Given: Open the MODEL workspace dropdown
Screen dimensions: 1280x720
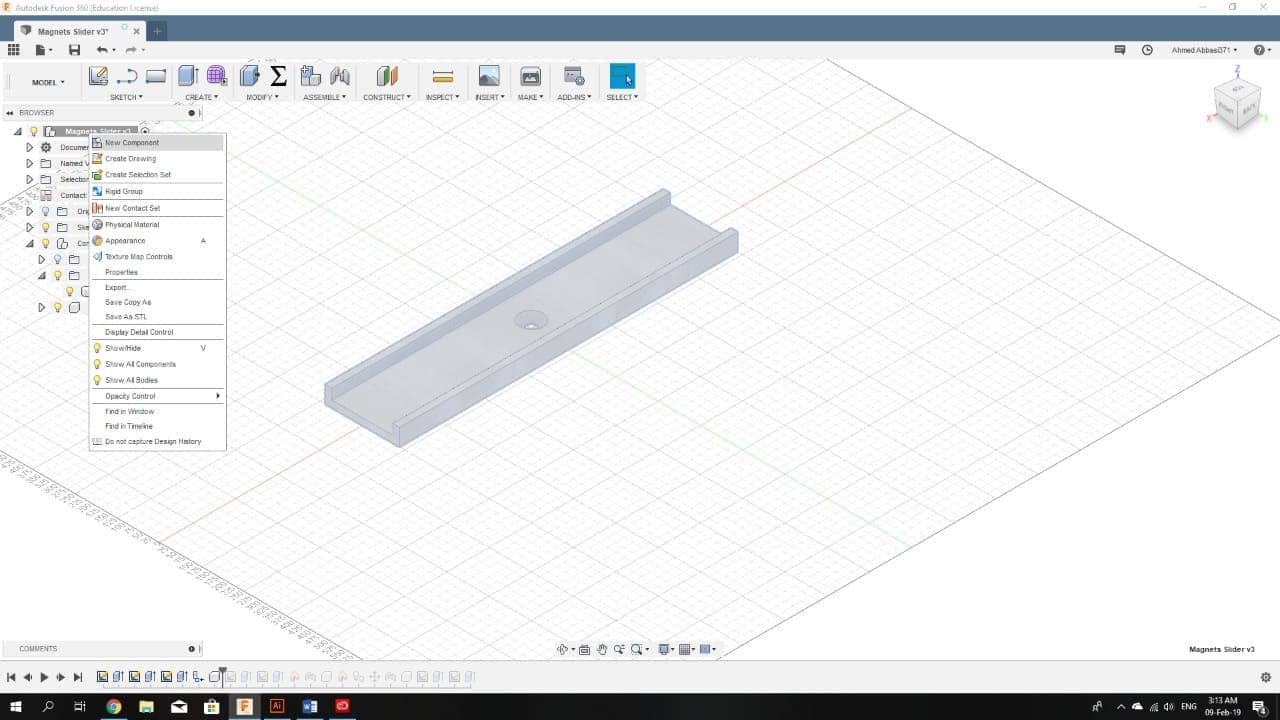Looking at the screenshot, I should [49, 82].
